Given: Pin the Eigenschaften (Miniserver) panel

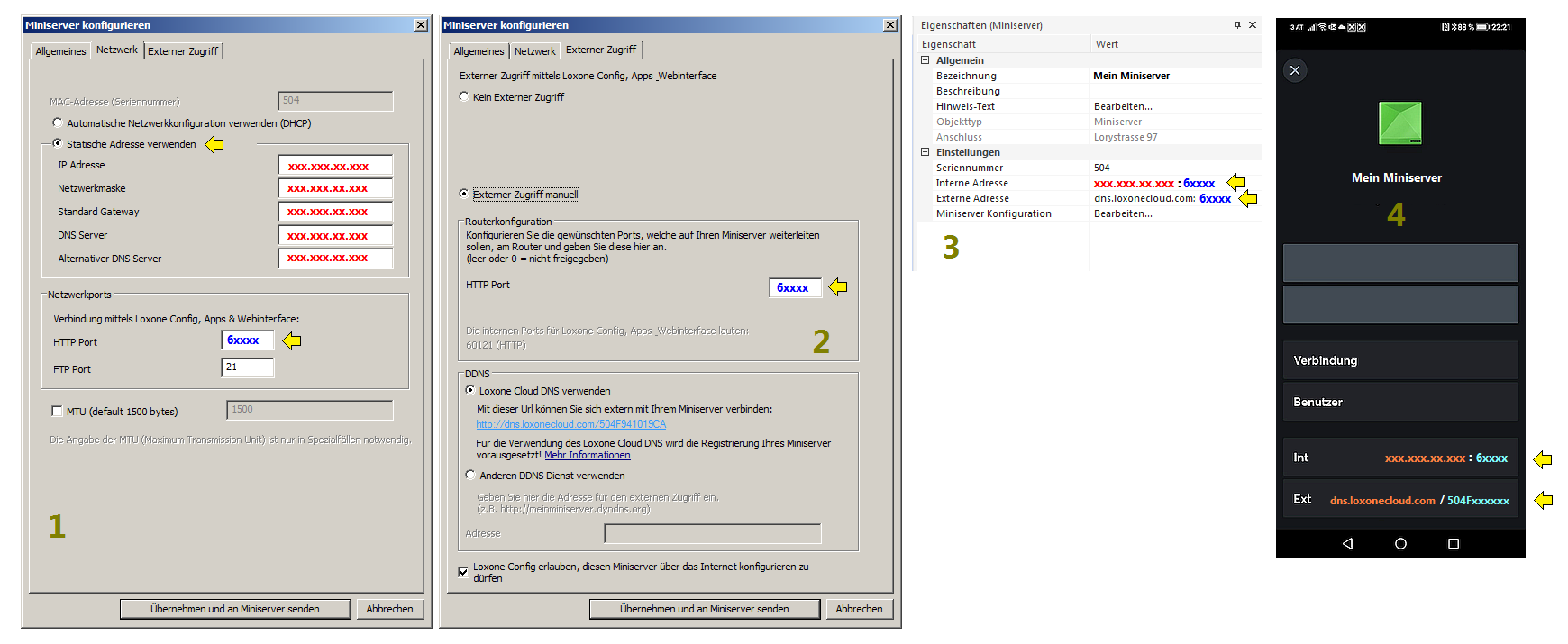Looking at the screenshot, I should tap(1237, 25).
